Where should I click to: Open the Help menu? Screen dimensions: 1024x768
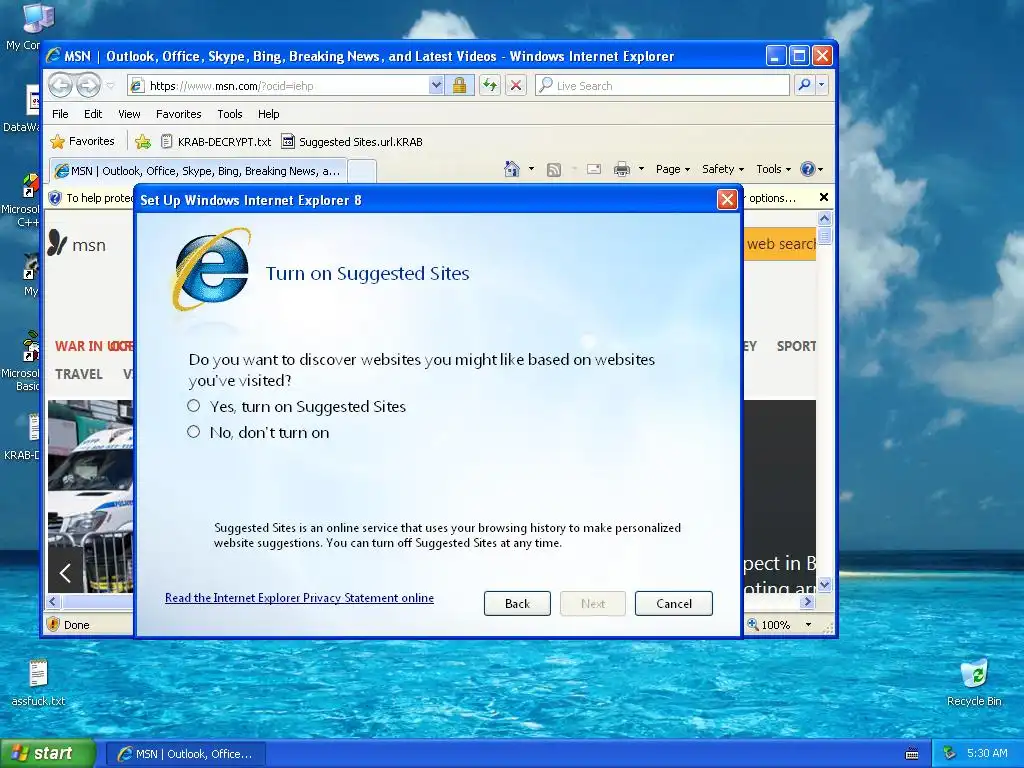coord(268,114)
